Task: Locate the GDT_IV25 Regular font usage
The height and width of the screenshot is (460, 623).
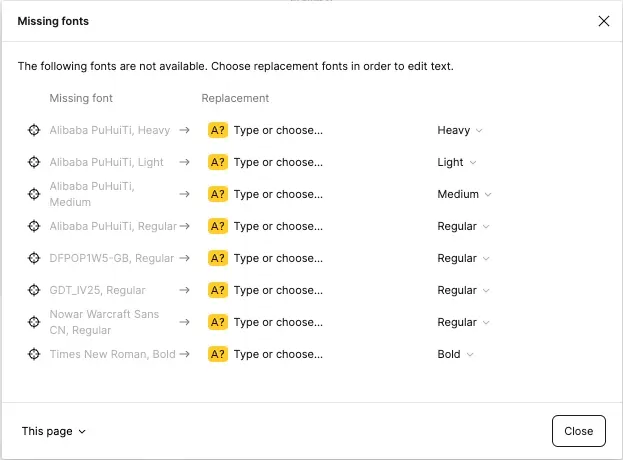Action: pyautogui.click(x=34, y=290)
